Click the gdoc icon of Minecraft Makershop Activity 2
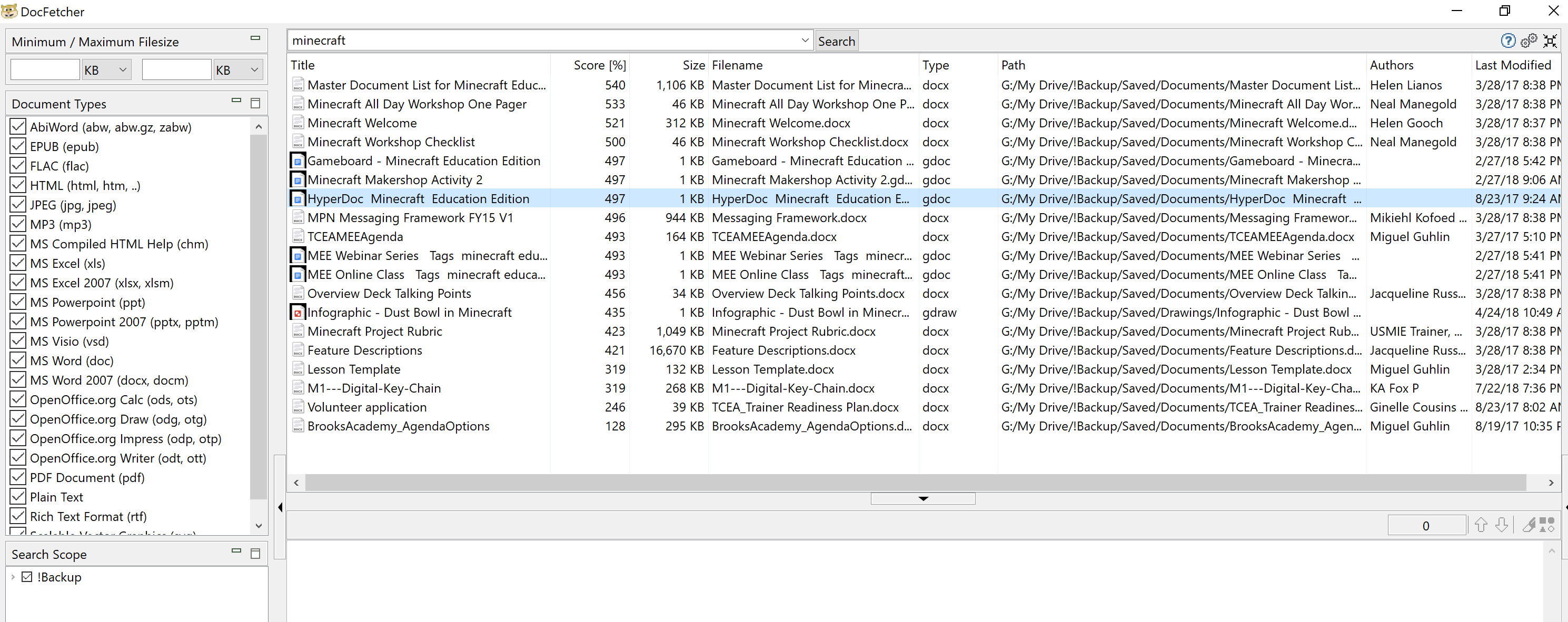1568x622 pixels. pos(297,180)
